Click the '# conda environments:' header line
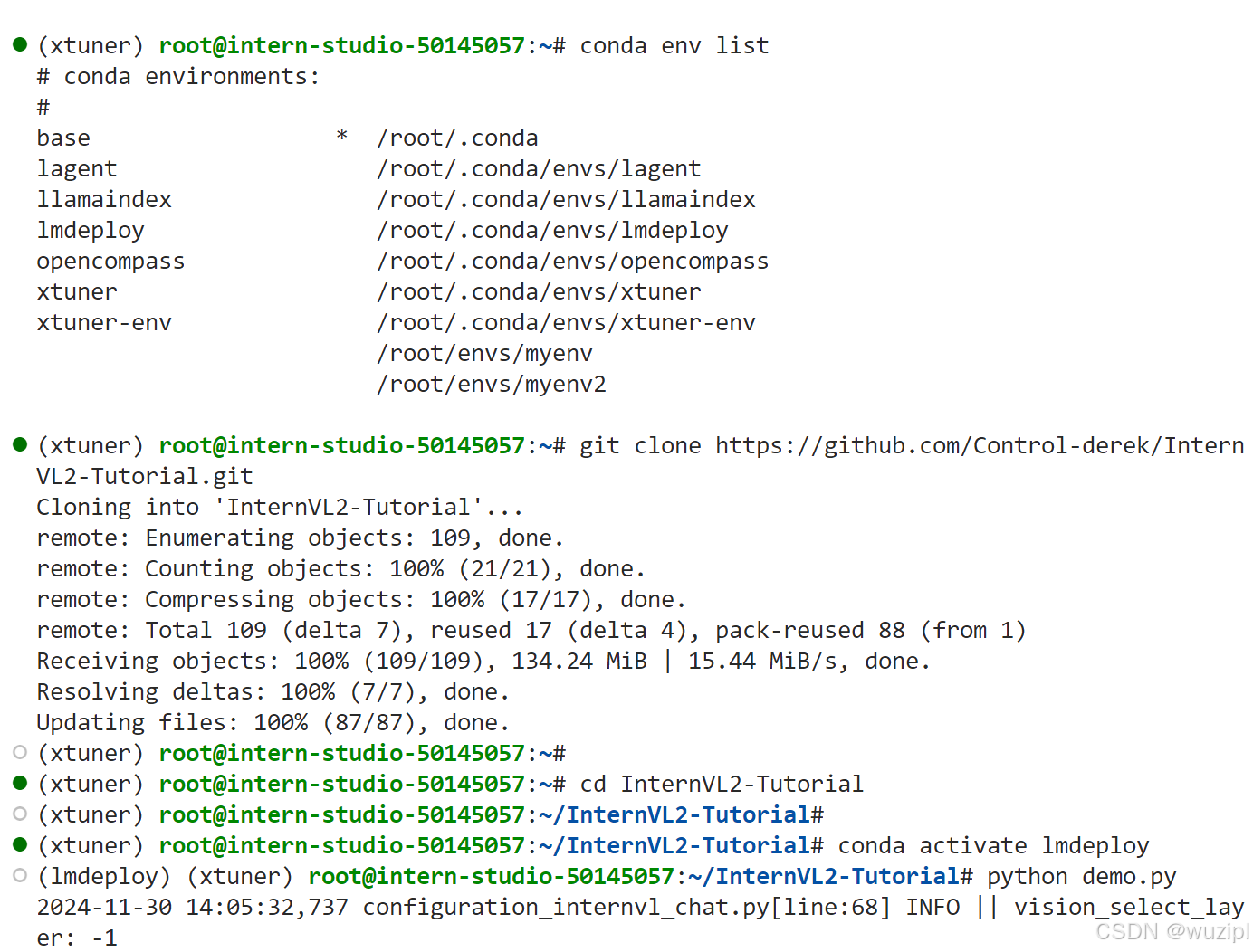This screenshot has width=1253, height=952. click(x=178, y=76)
